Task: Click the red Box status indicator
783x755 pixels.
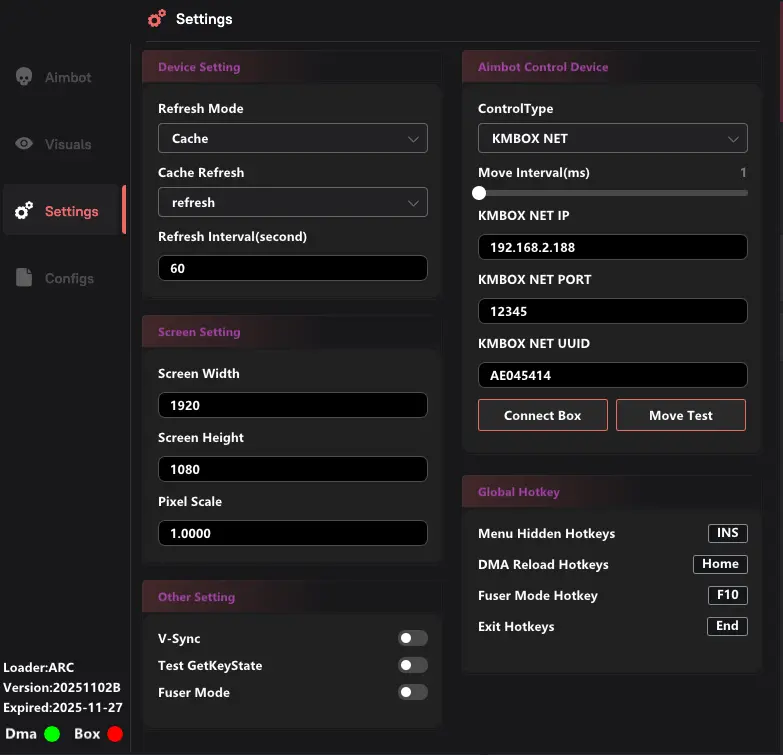Action: pyautogui.click(x=115, y=734)
